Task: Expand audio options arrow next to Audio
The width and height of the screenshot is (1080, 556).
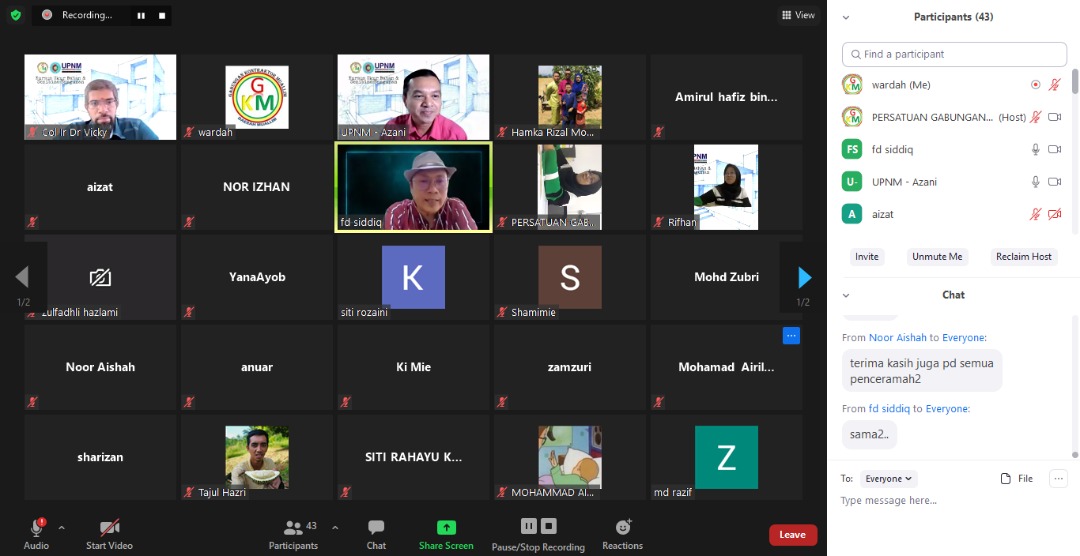Action: coord(61,527)
